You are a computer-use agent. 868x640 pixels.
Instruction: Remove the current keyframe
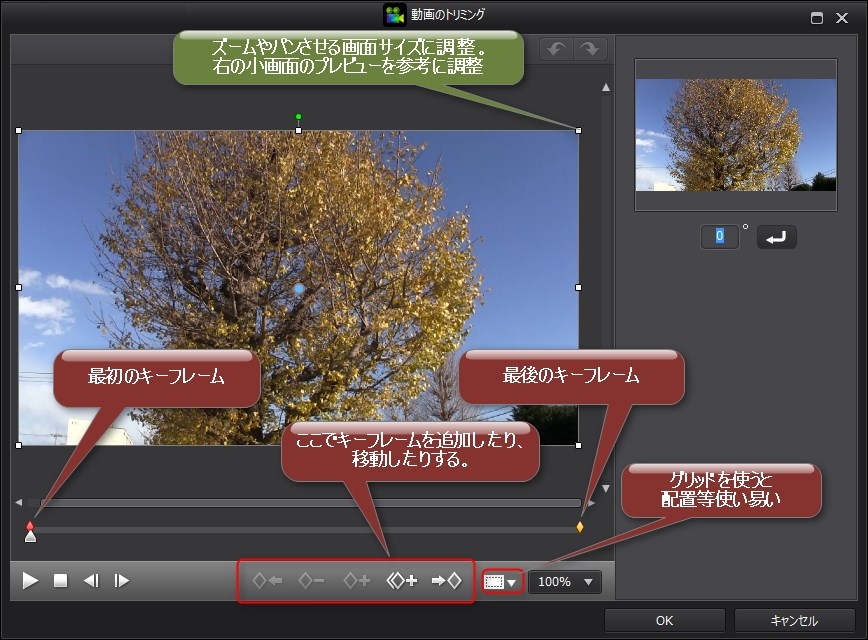[x=311, y=581]
